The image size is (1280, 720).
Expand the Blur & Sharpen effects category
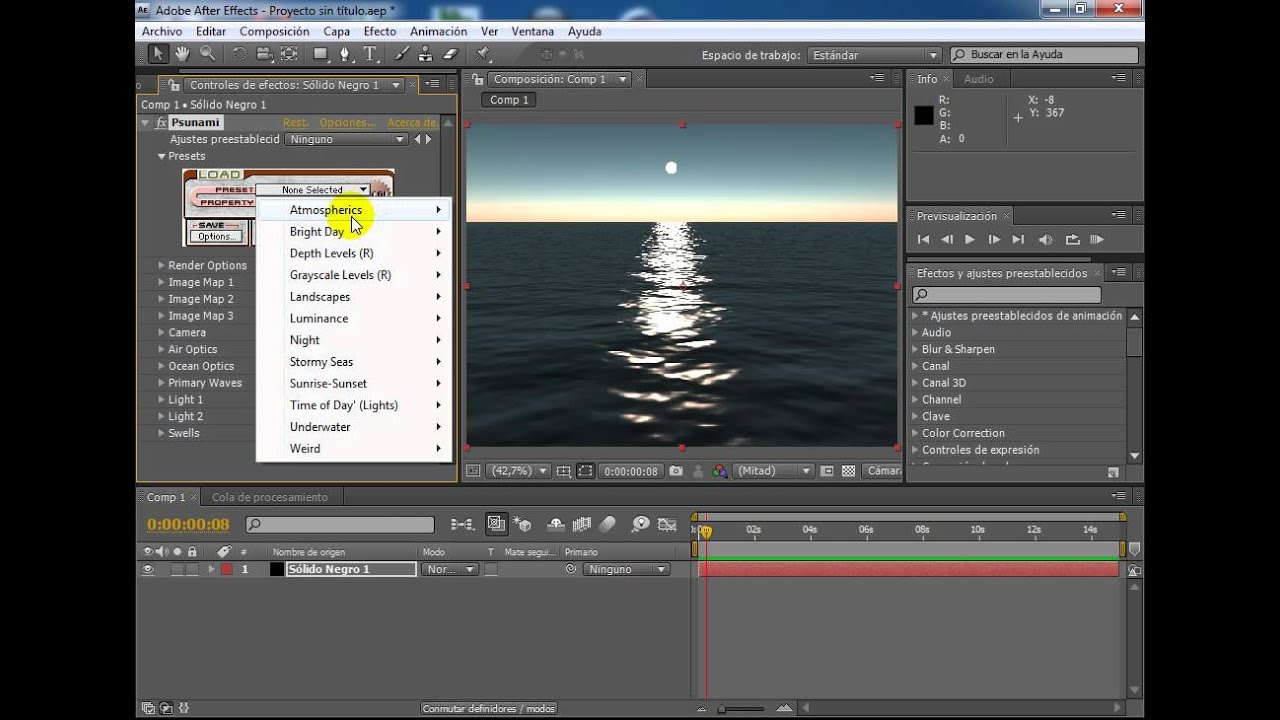pyautogui.click(x=914, y=349)
